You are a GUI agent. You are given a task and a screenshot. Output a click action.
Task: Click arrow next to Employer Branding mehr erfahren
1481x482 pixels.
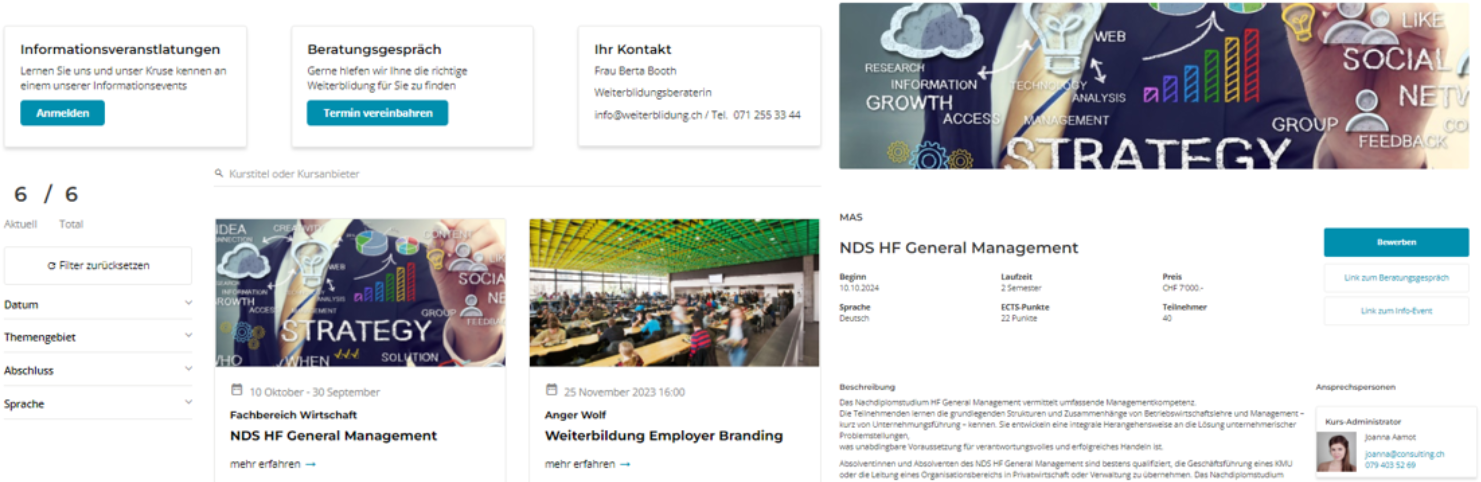pos(625,464)
